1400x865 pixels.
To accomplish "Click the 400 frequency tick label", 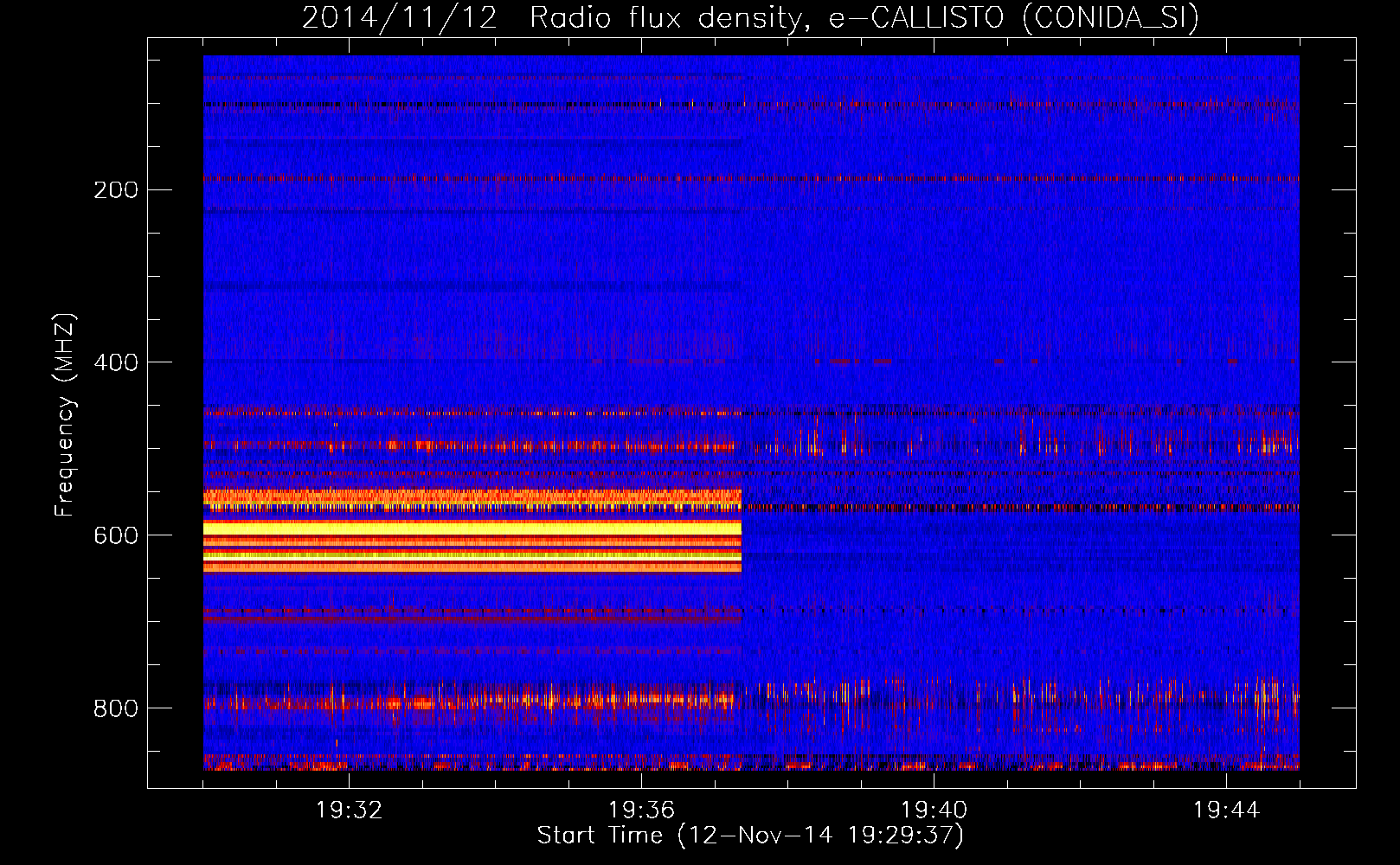I will click(116, 363).
